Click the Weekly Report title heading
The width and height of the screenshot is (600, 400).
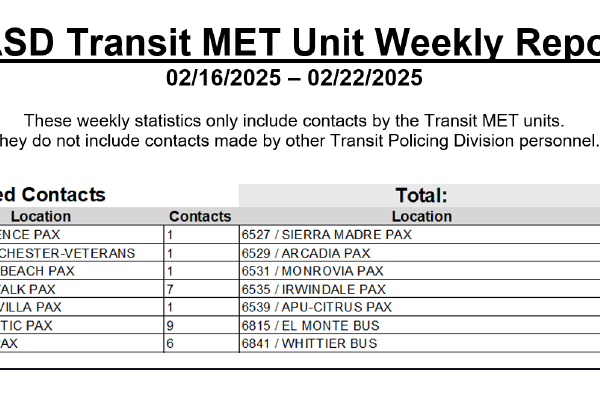[300, 40]
